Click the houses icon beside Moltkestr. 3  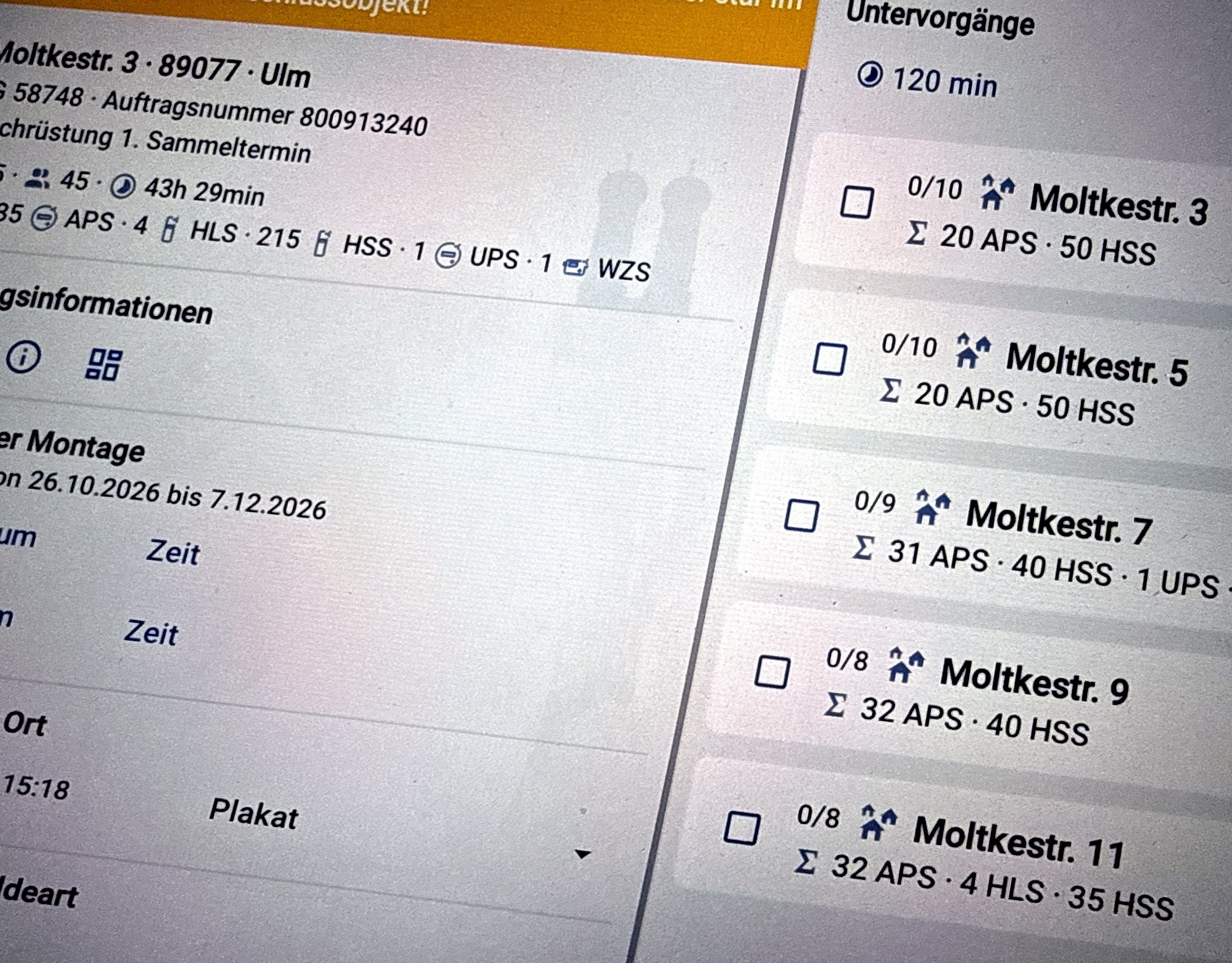997,192
